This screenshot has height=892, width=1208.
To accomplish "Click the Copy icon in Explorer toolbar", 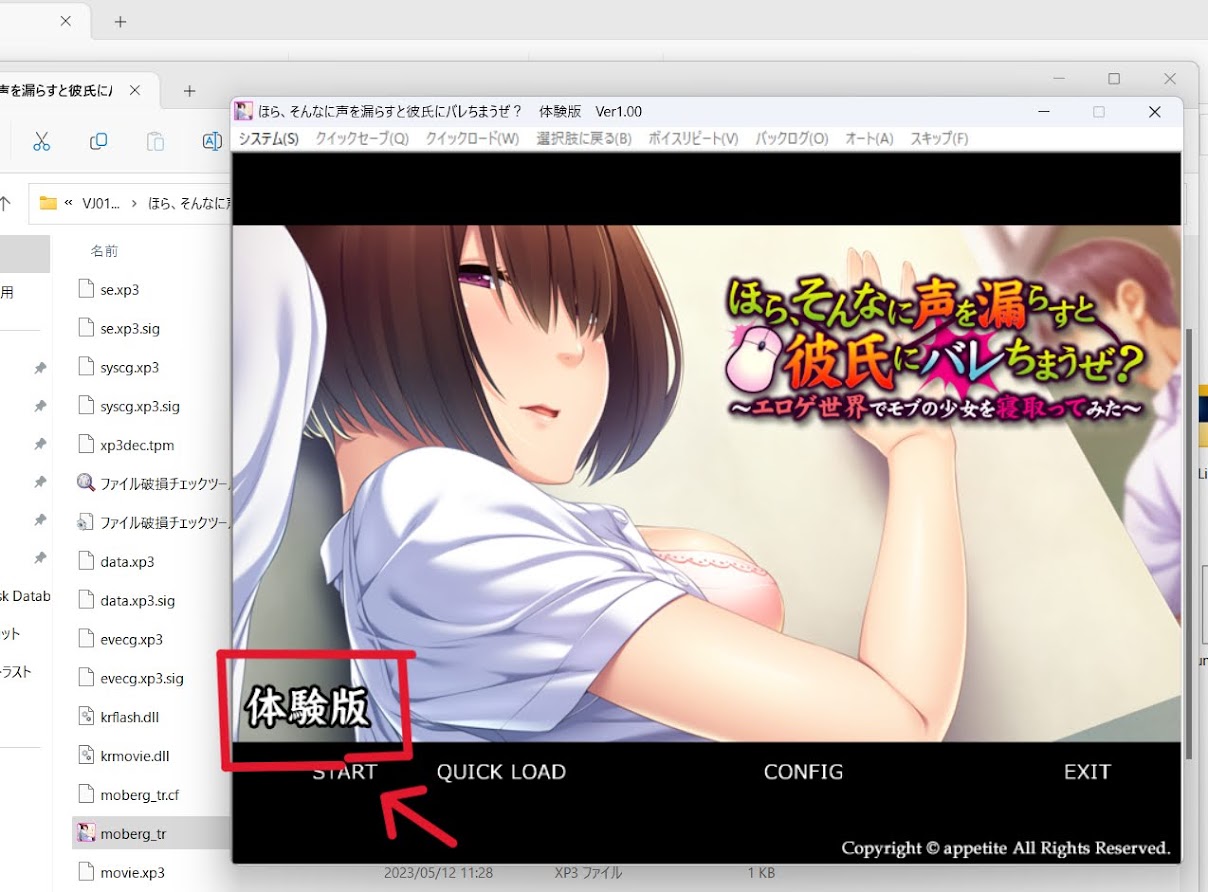I will 98,141.
